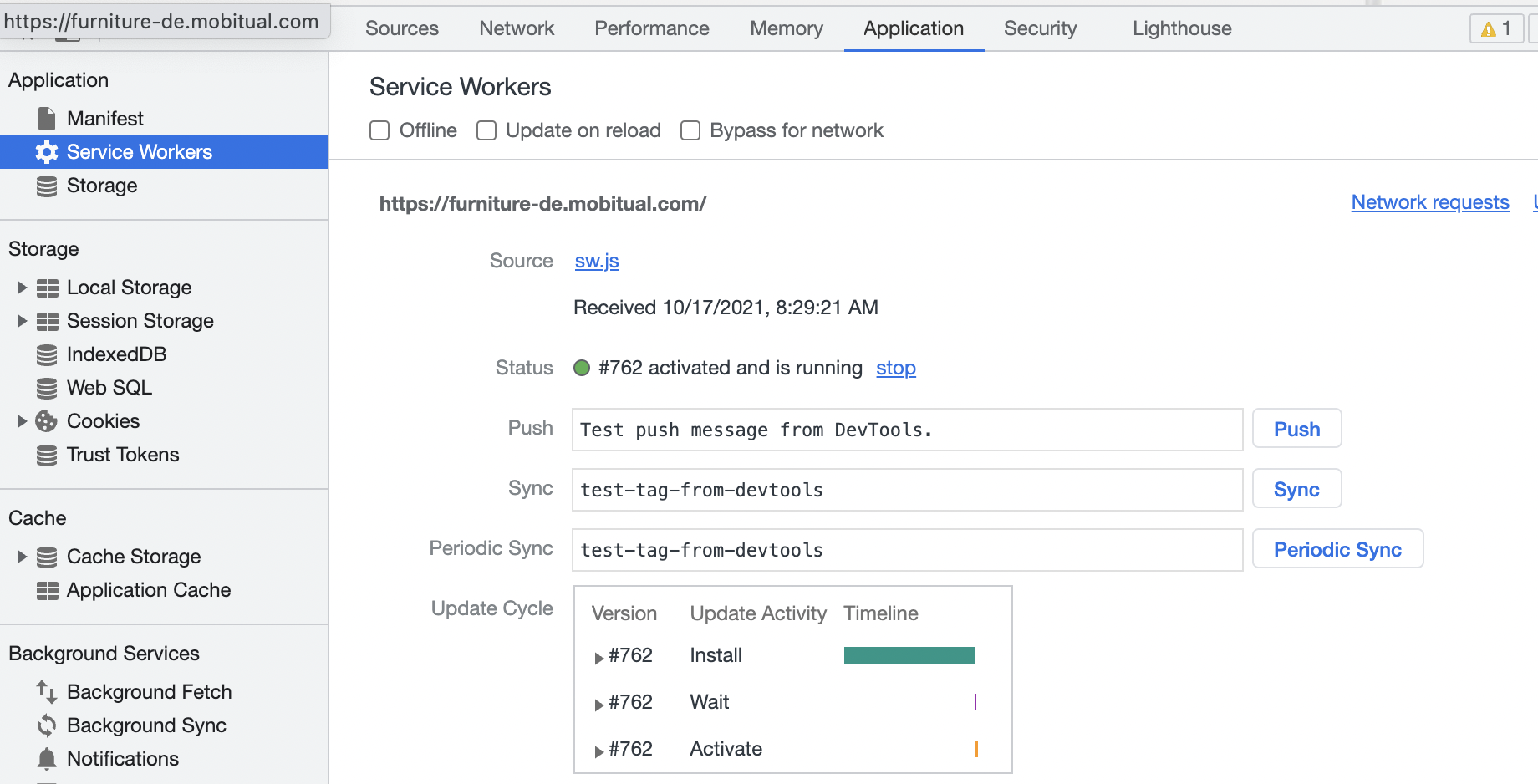1538x784 pixels.
Task: Expand the #762 Install update entry
Action: coord(598,656)
